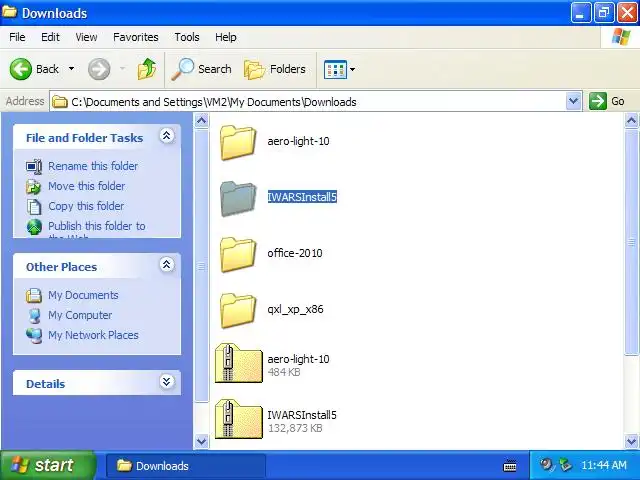Select the qxl_xp_x86 folder icon
This screenshot has height=480, width=640.
pos(238,310)
